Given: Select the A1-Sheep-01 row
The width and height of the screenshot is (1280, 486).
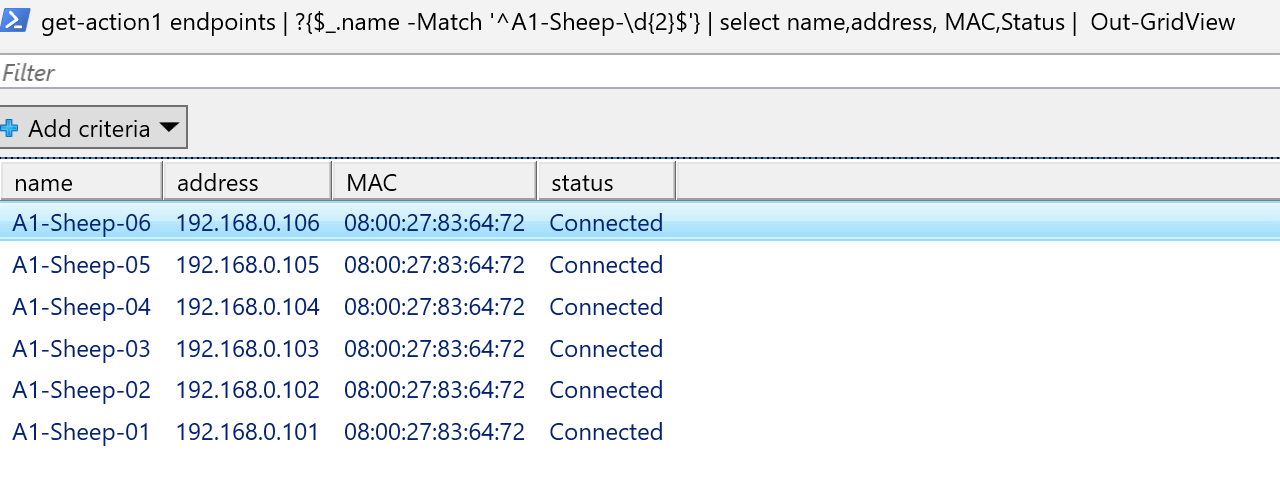Looking at the screenshot, I should coord(81,432).
